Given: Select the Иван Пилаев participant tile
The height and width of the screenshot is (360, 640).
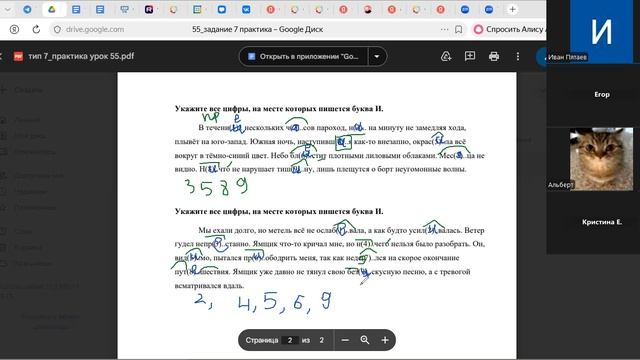Looking at the screenshot, I should (601, 31).
